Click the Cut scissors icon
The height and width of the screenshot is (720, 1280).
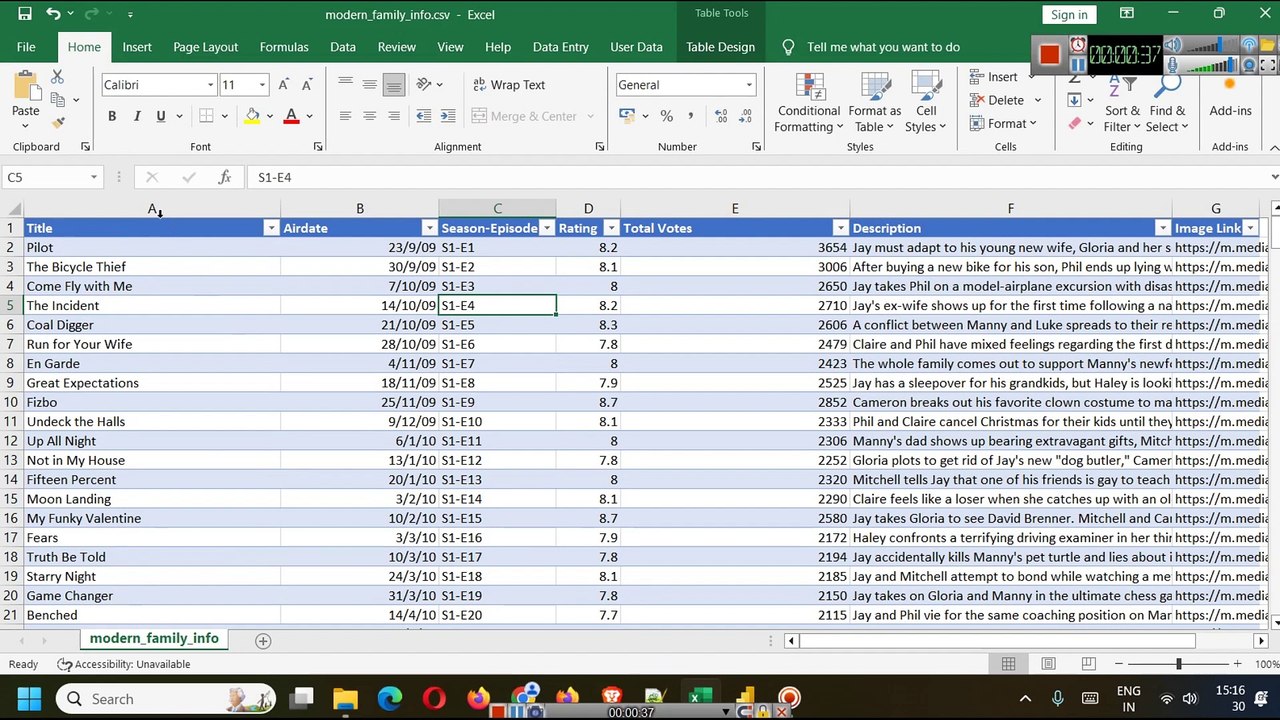57,78
